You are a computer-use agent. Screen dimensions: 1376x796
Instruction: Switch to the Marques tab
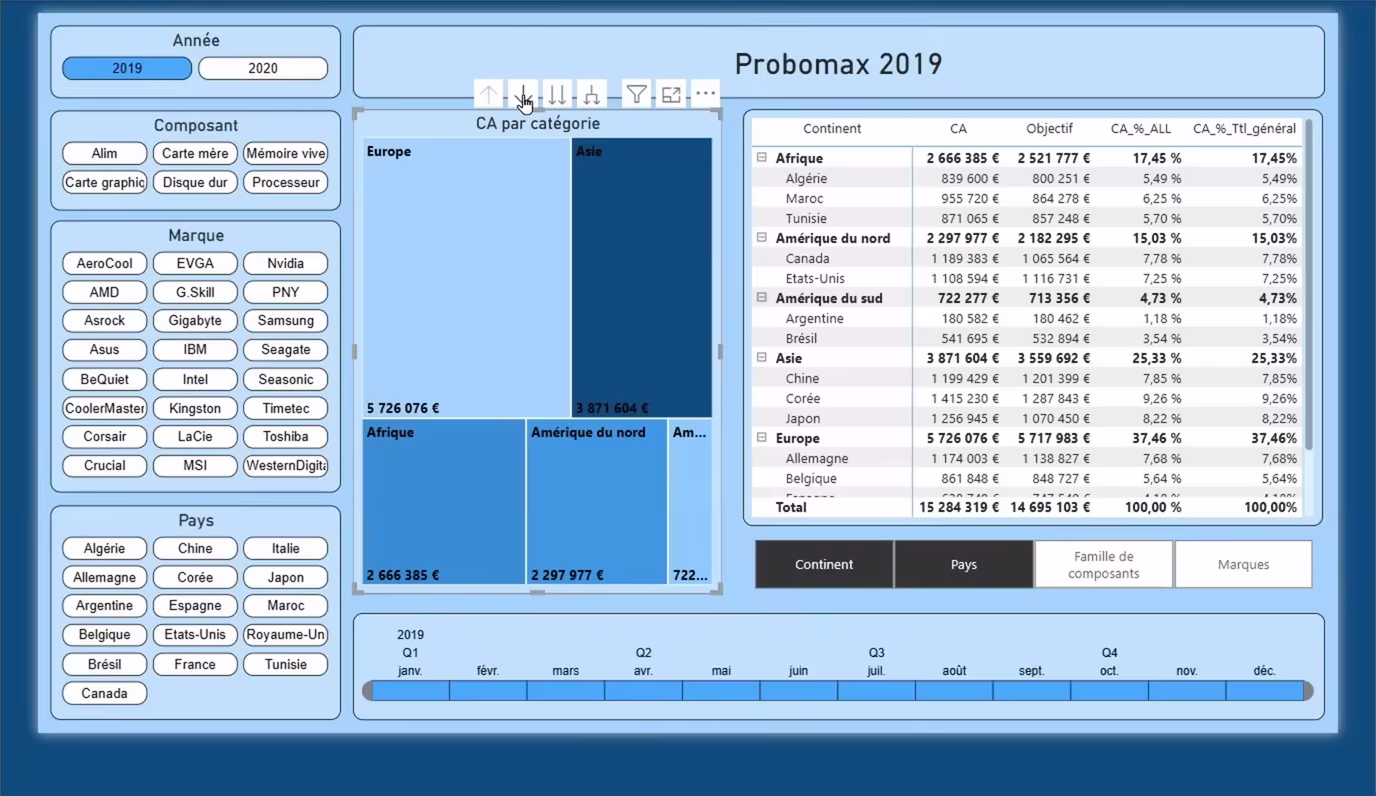(x=1243, y=565)
